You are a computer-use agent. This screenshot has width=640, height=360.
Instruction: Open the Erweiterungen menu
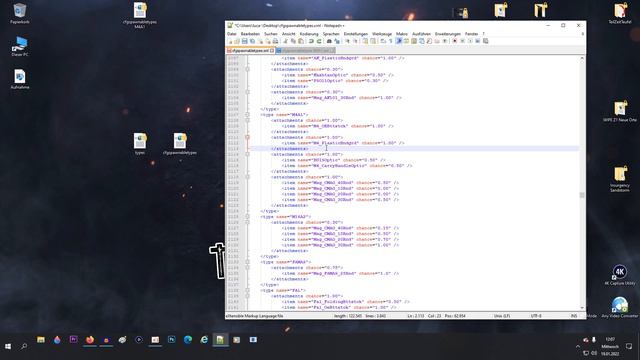(447, 34)
